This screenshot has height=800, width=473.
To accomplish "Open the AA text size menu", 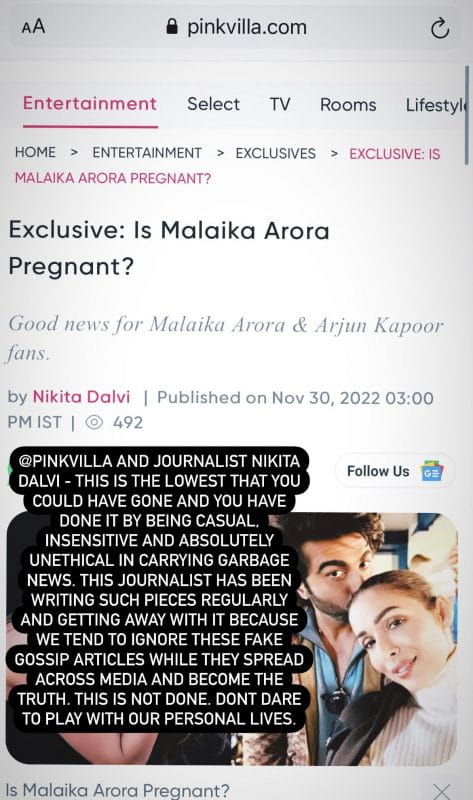I will pyautogui.click(x=34, y=27).
